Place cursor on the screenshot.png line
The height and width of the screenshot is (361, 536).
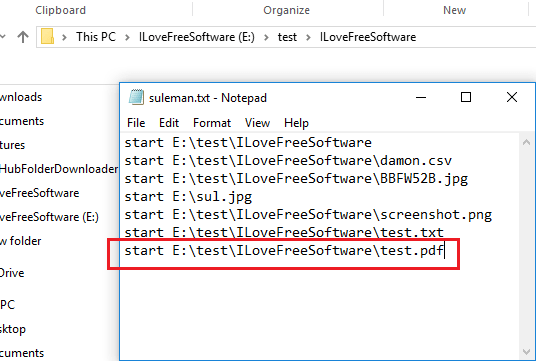pos(308,215)
